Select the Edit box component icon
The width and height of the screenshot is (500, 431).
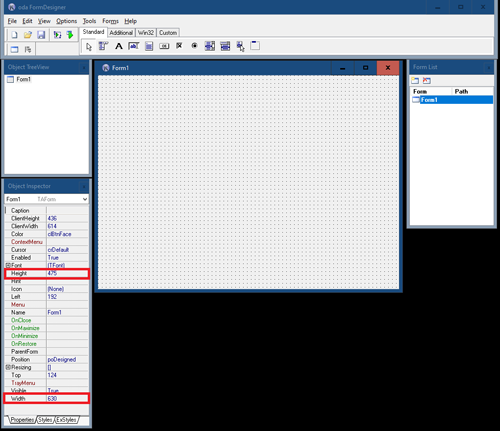[x=134, y=46]
